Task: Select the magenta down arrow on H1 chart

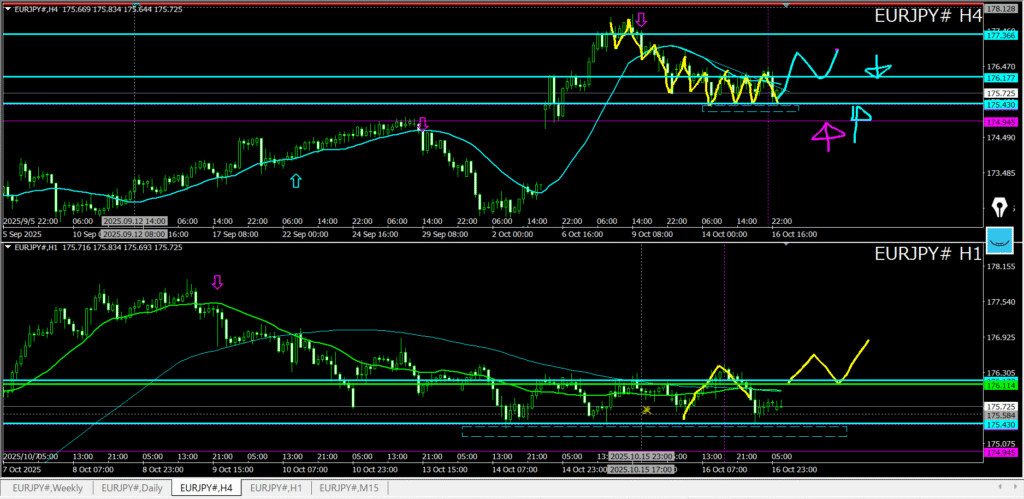Action: tap(217, 281)
